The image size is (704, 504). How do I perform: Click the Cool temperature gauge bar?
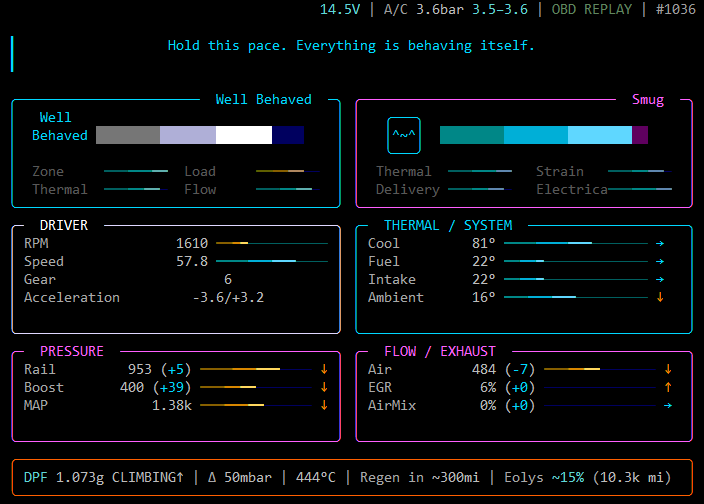[576, 243]
